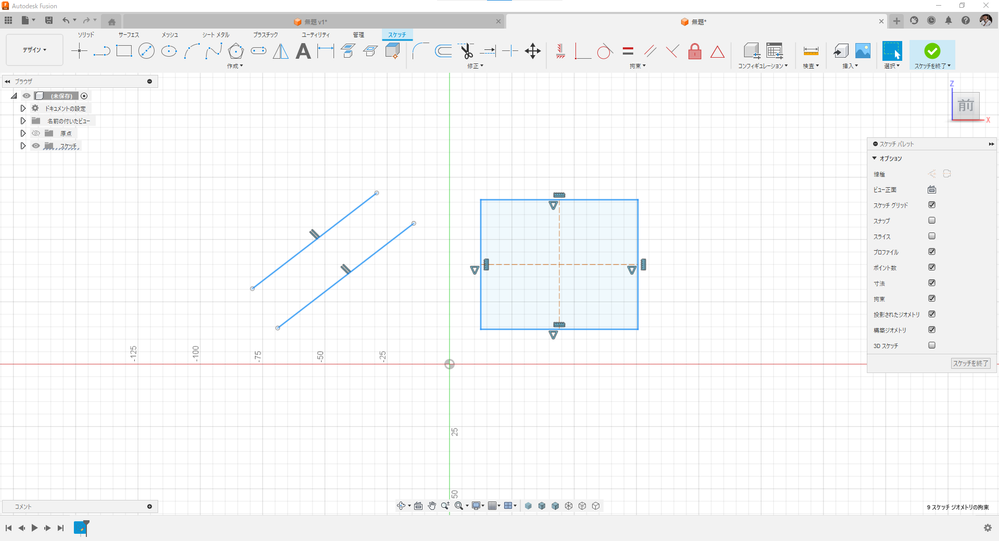Expand the Named Views tree node
999x541 pixels.
coord(23,121)
